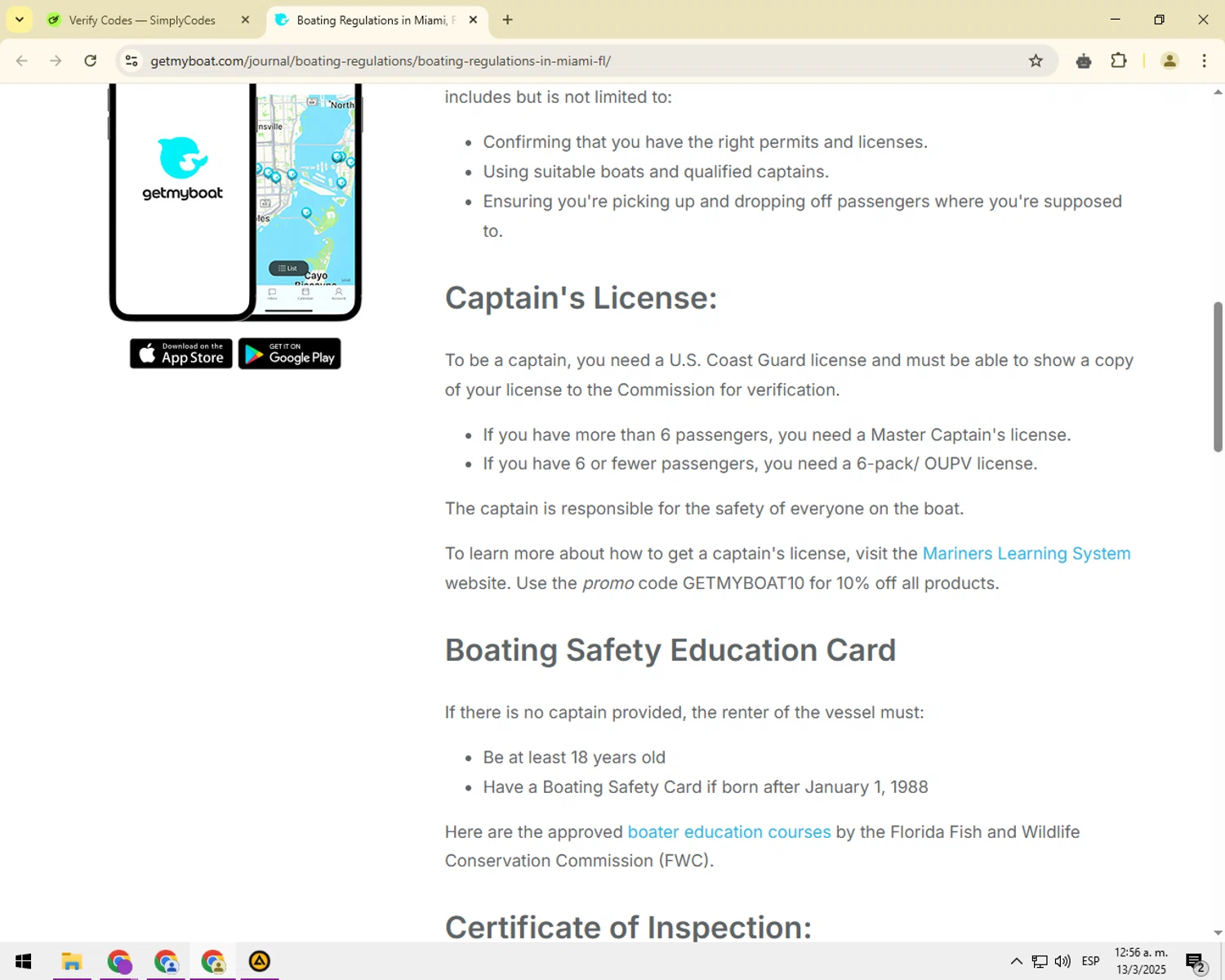The width and height of the screenshot is (1225, 980).
Task: Click the Master Captain's license bullet text
Action: (777, 435)
